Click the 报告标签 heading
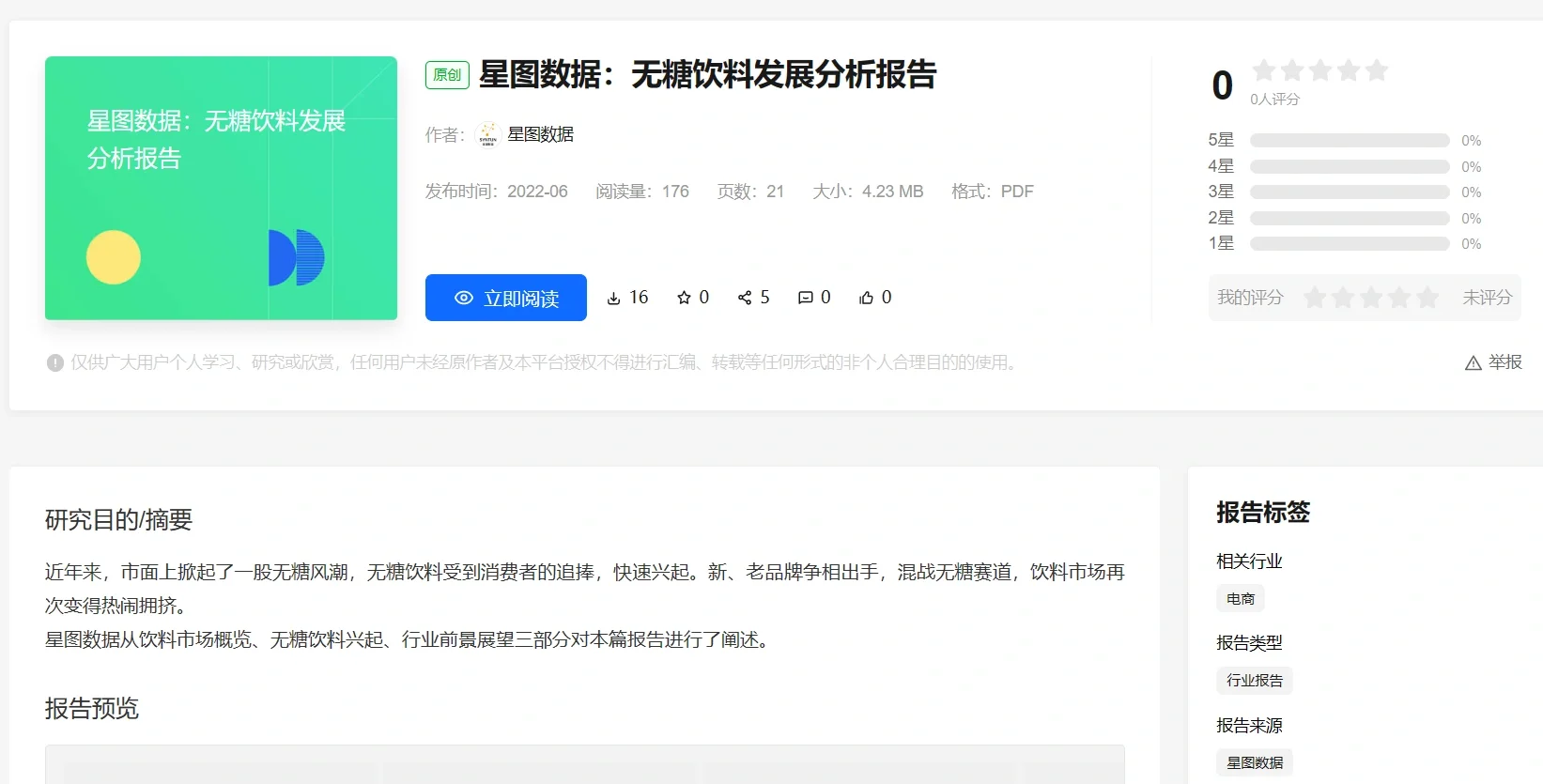Image resolution: width=1543 pixels, height=784 pixels. [x=1263, y=513]
